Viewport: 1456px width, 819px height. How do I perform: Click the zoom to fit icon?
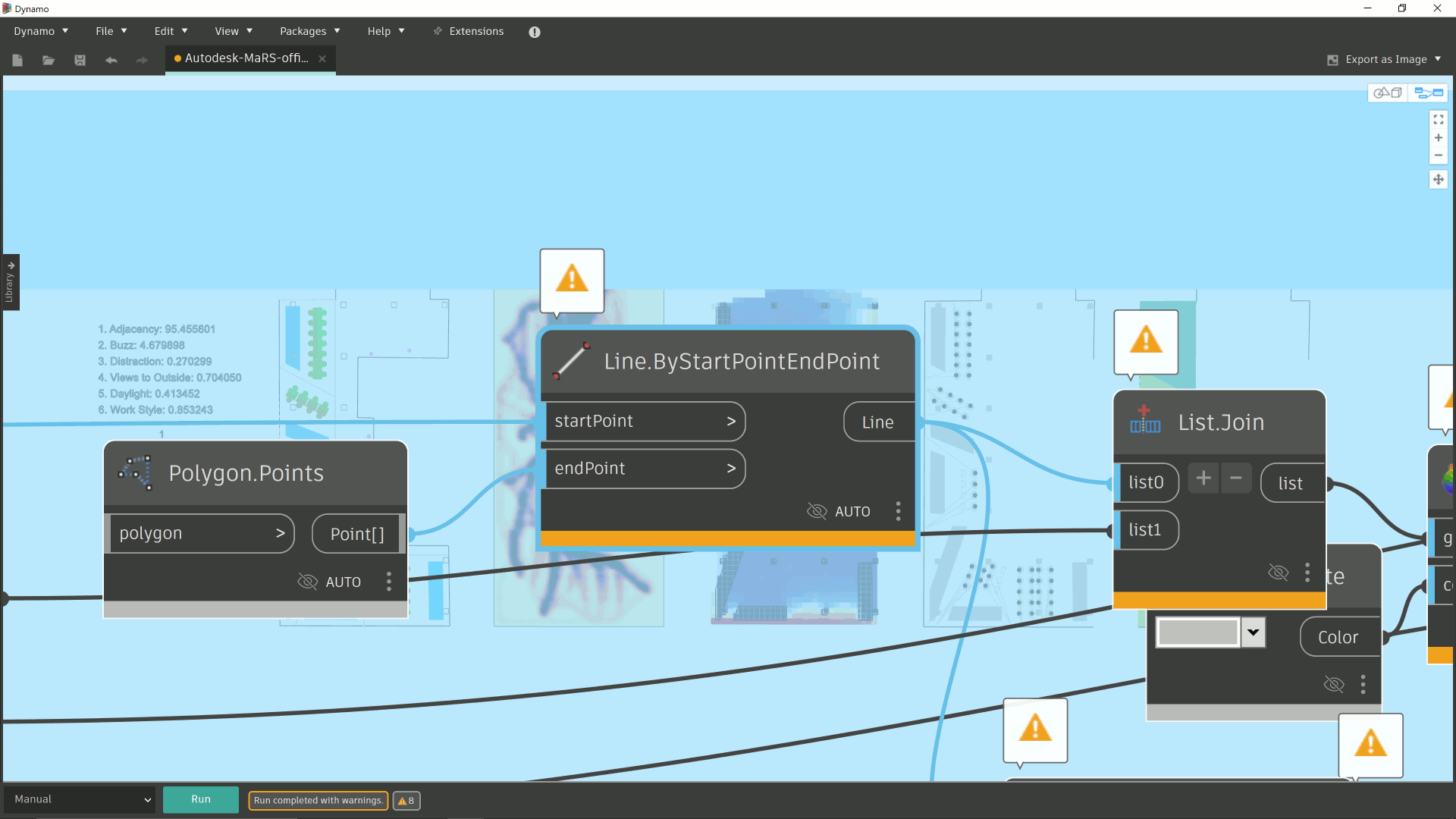(1438, 120)
